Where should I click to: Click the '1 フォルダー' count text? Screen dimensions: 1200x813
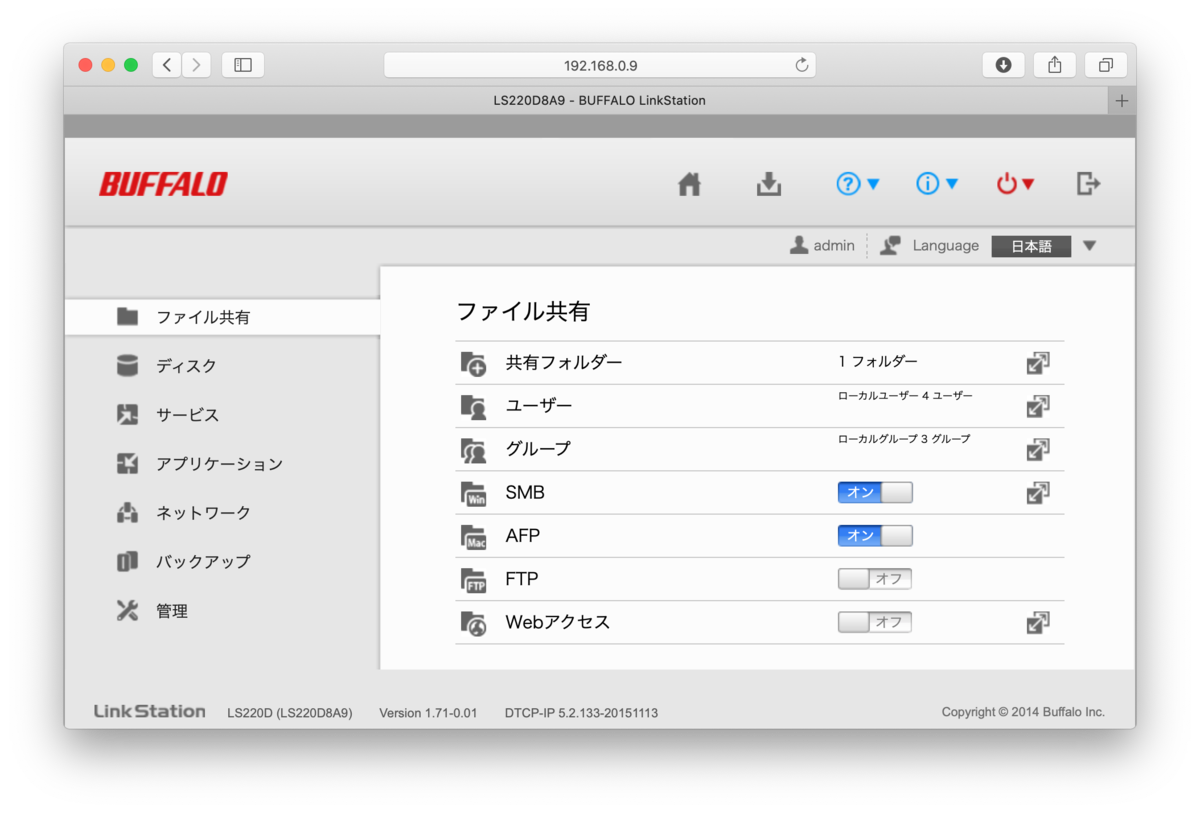click(878, 362)
